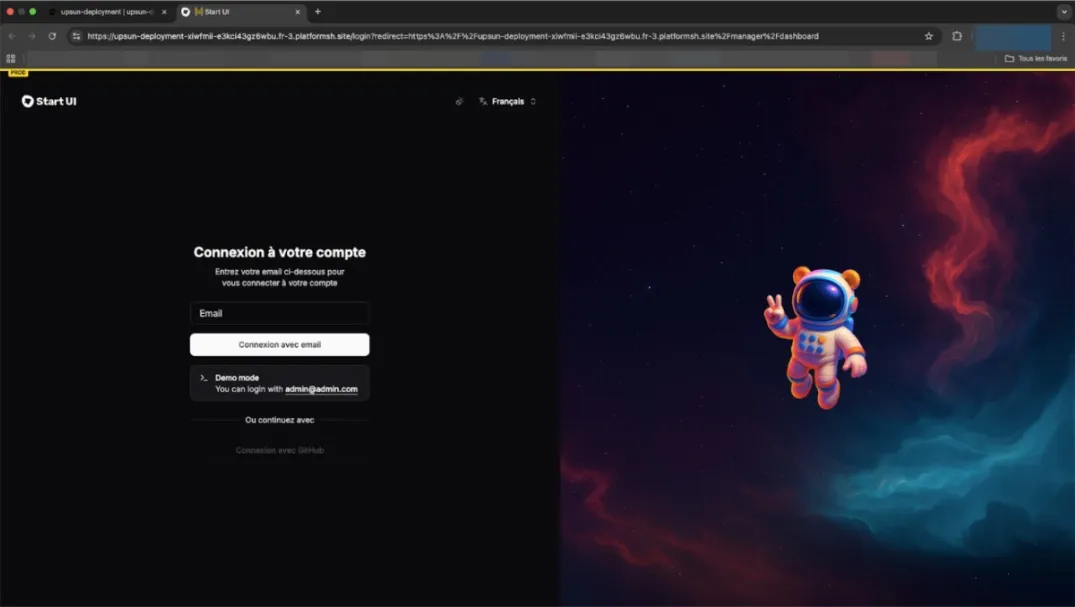1075x607 pixels.
Task: Click the theme mode icon near language selector
Action: 460,101
